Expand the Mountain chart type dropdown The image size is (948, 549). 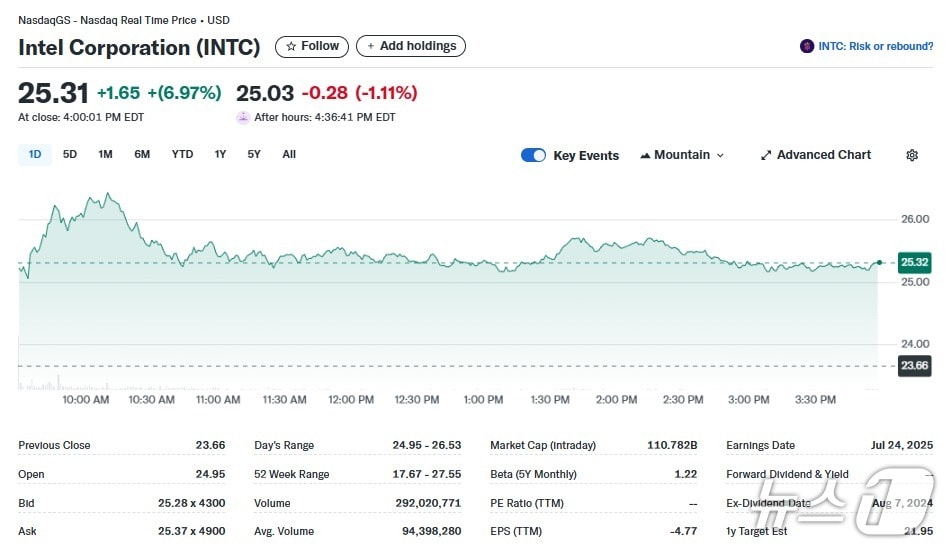pos(720,155)
